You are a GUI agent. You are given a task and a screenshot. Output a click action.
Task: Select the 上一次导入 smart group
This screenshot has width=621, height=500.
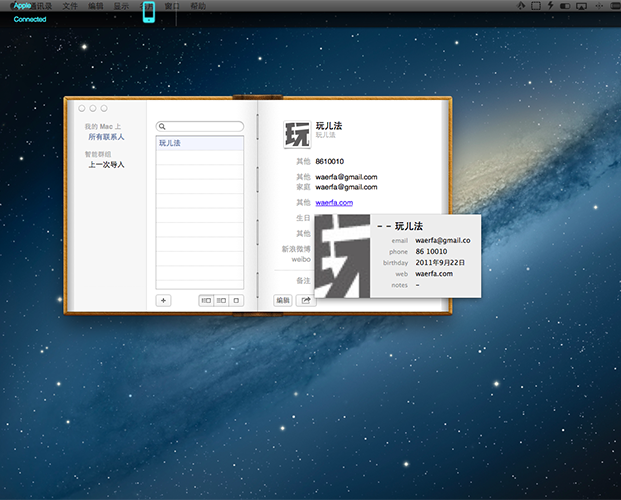coord(106,164)
